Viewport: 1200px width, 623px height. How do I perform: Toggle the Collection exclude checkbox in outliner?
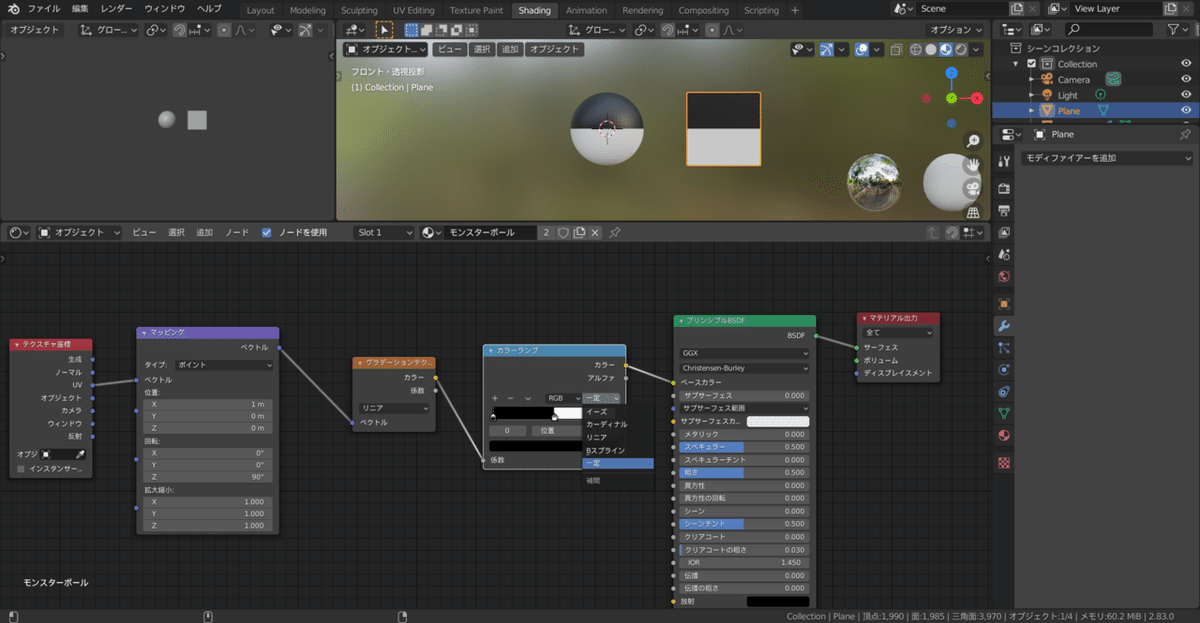coord(1032,64)
